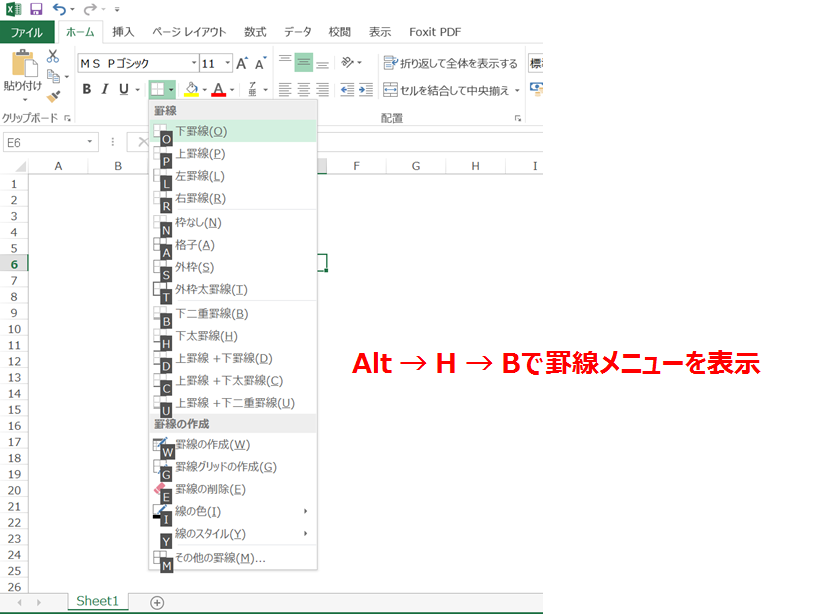The width and height of the screenshot is (830, 614).
Task: Toggle Bold formatting
Action: pos(87,89)
